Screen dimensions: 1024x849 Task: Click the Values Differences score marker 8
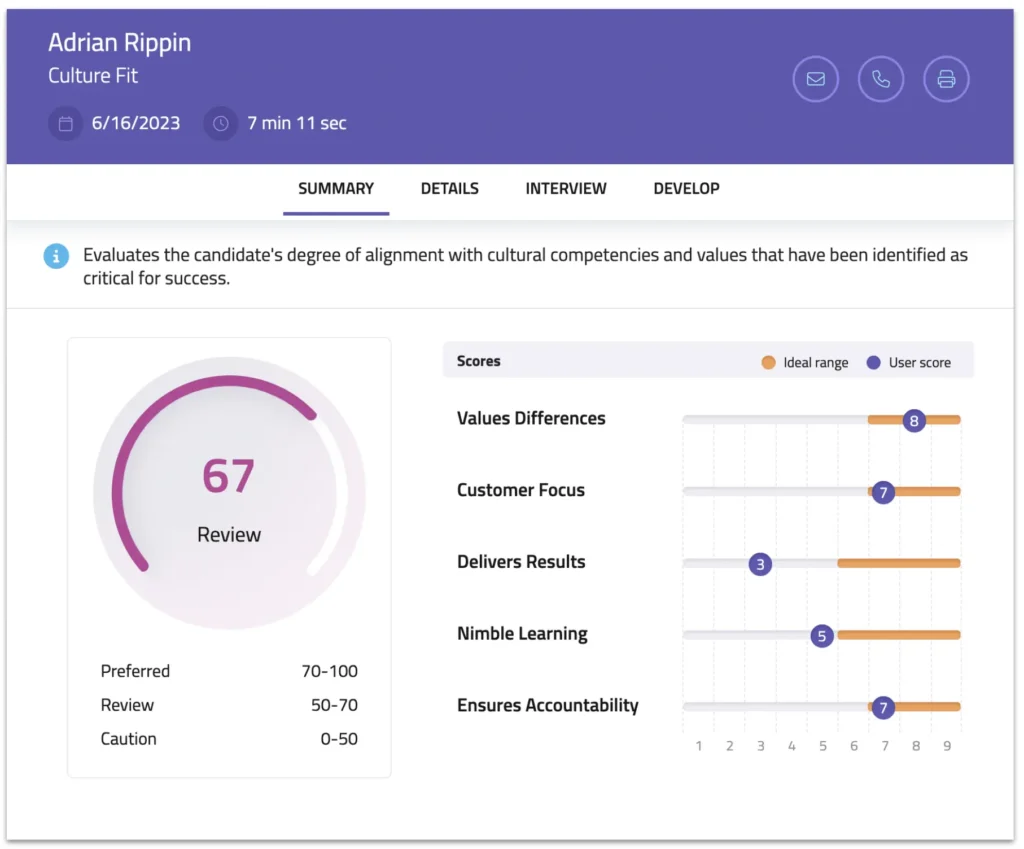click(x=913, y=421)
